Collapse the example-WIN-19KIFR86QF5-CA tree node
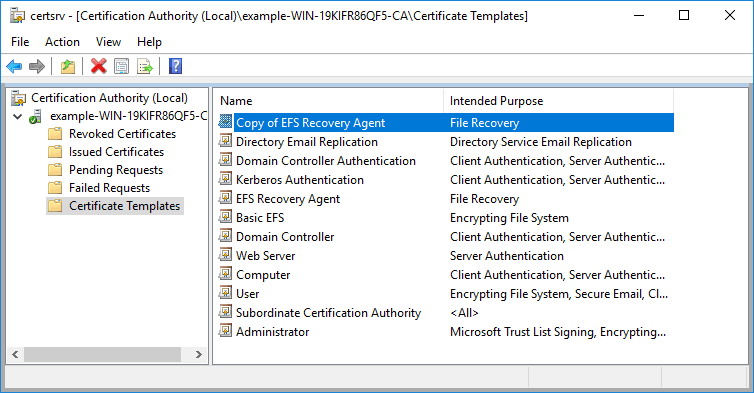The width and height of the screenshot is (754, 393). point(18,116)
